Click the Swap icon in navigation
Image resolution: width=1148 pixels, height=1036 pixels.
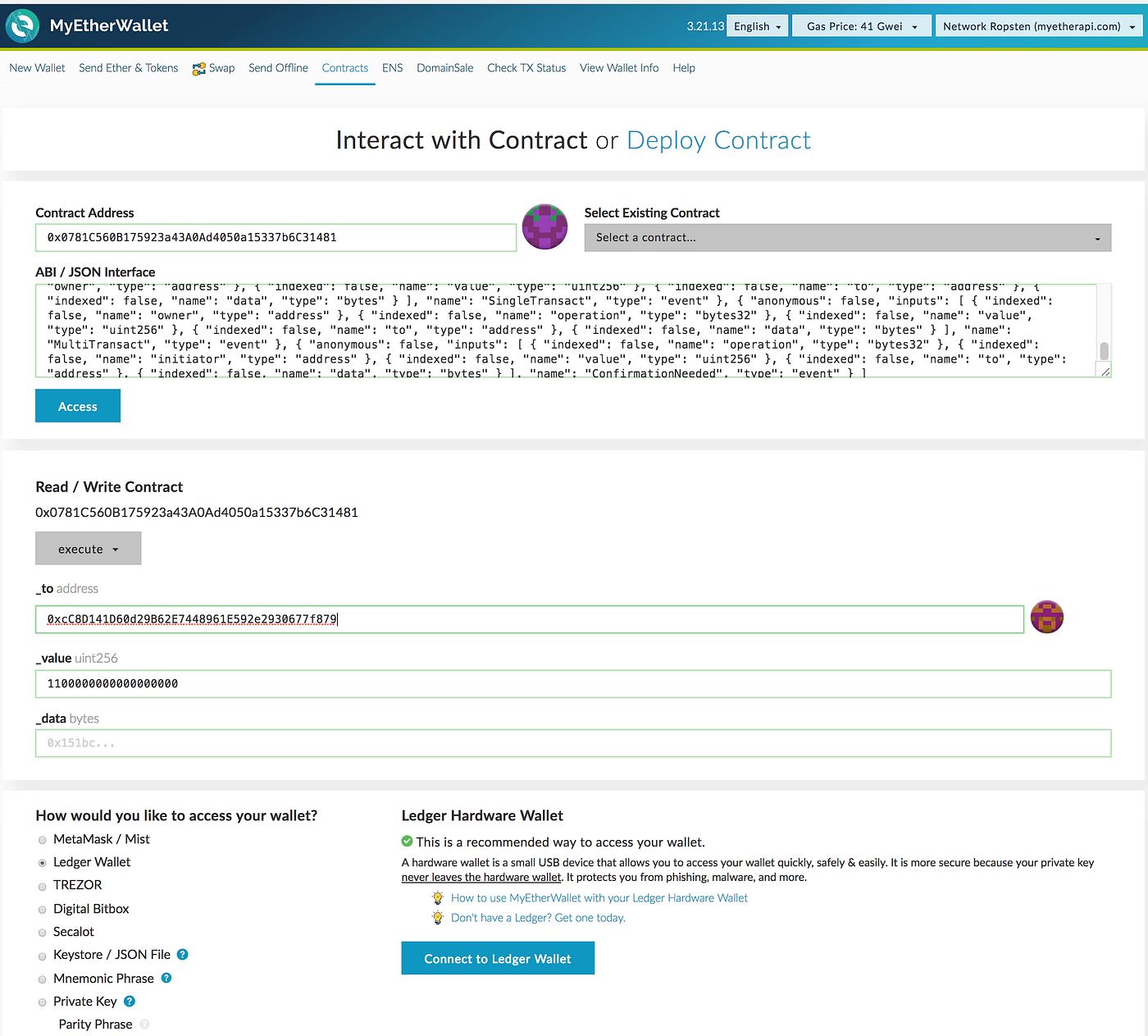[x=199, y=69]
